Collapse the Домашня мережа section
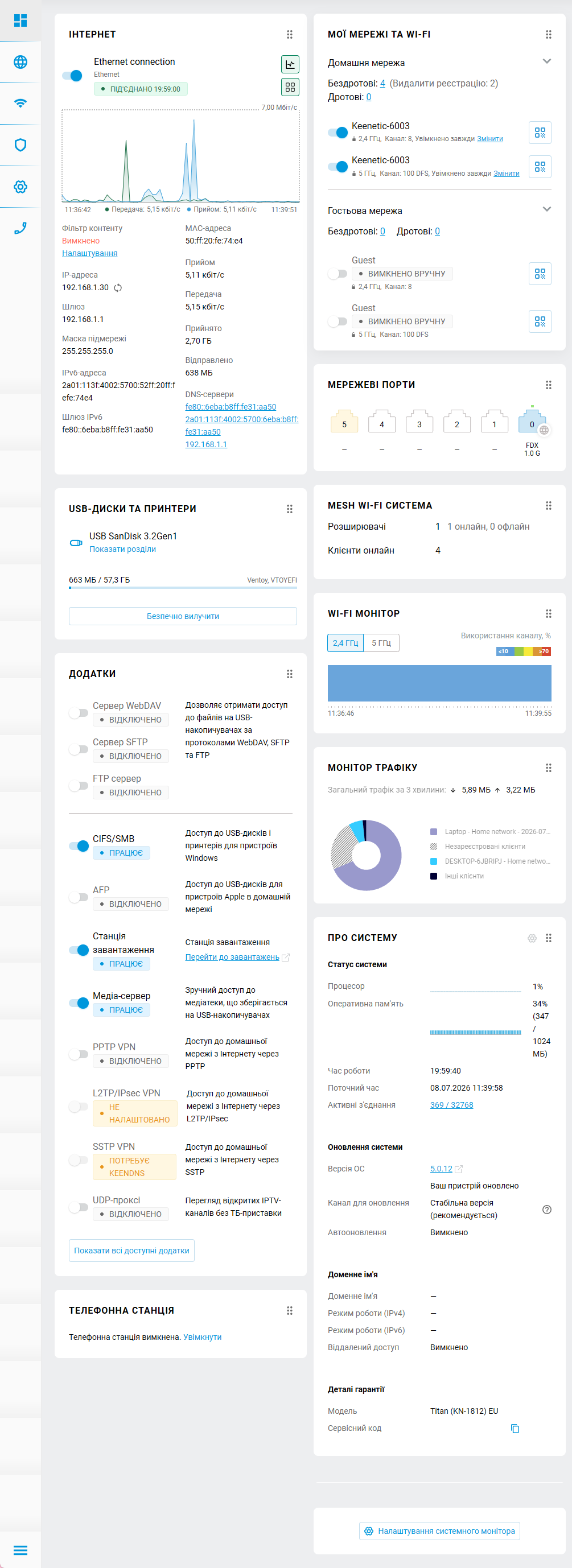Screen dimensions: 572x1568 pyautogui.click(x=547, y=61)
